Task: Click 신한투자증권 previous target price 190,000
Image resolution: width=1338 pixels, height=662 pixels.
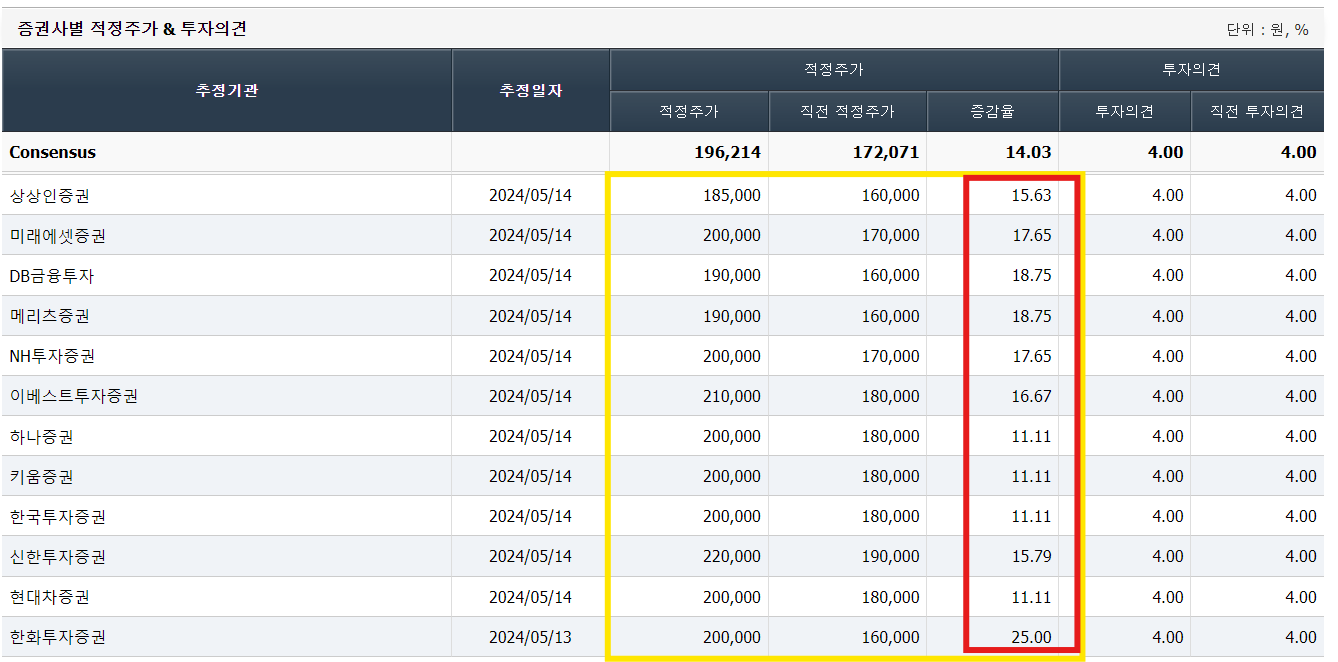Action: [x=890, y=557]
